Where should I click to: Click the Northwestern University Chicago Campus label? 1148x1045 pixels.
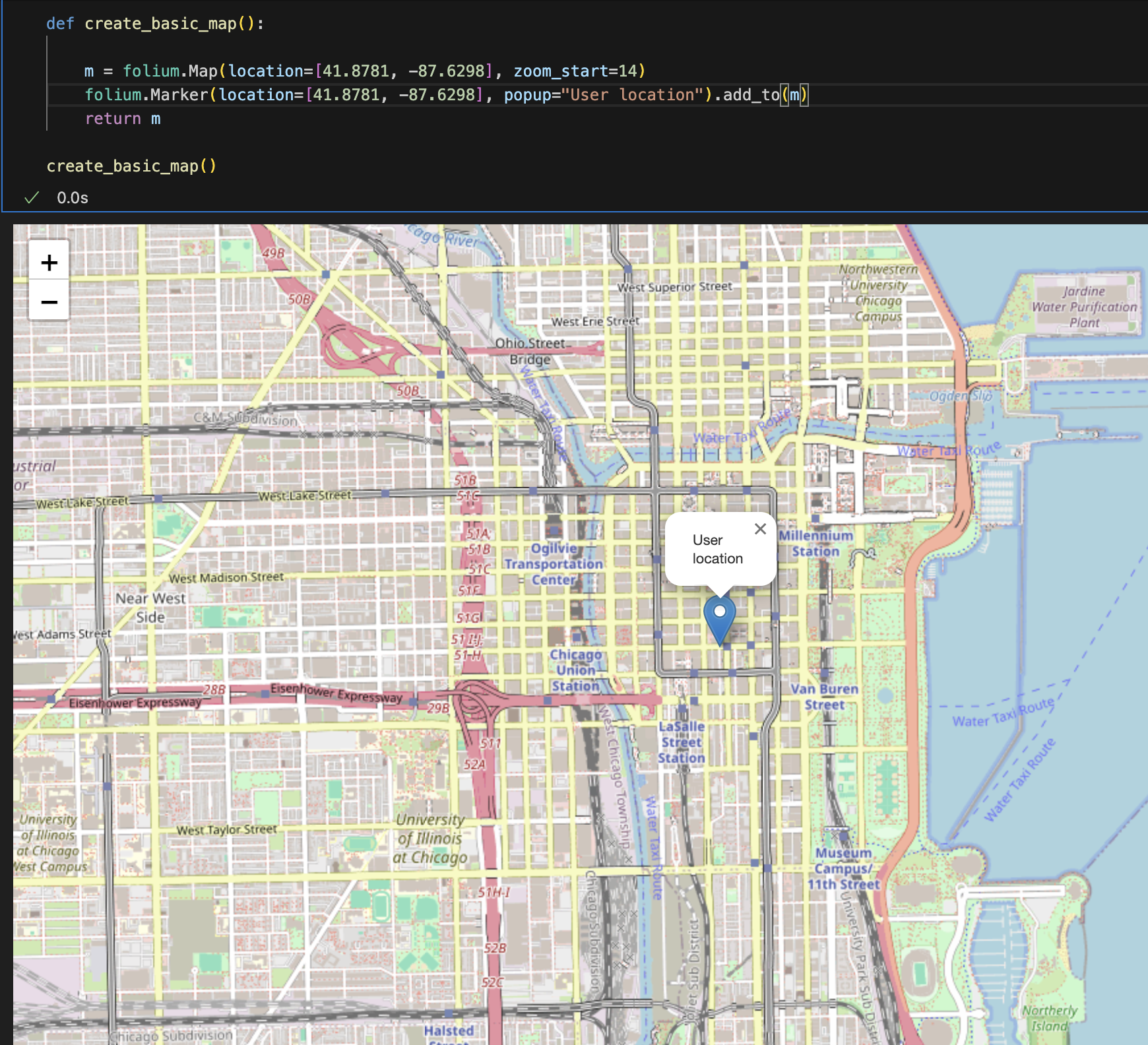point(878,292)
